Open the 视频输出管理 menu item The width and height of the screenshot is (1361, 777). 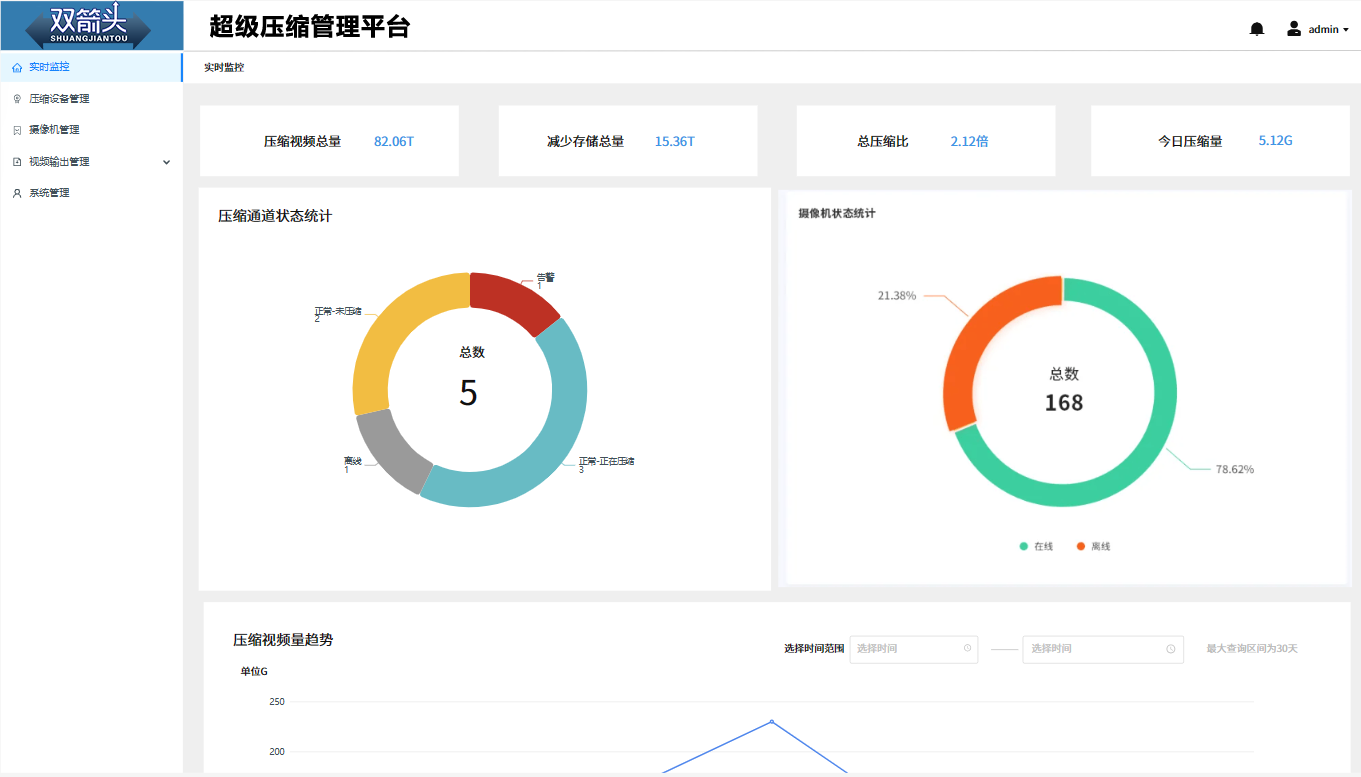pyautogui.click(x=91, y=162)
